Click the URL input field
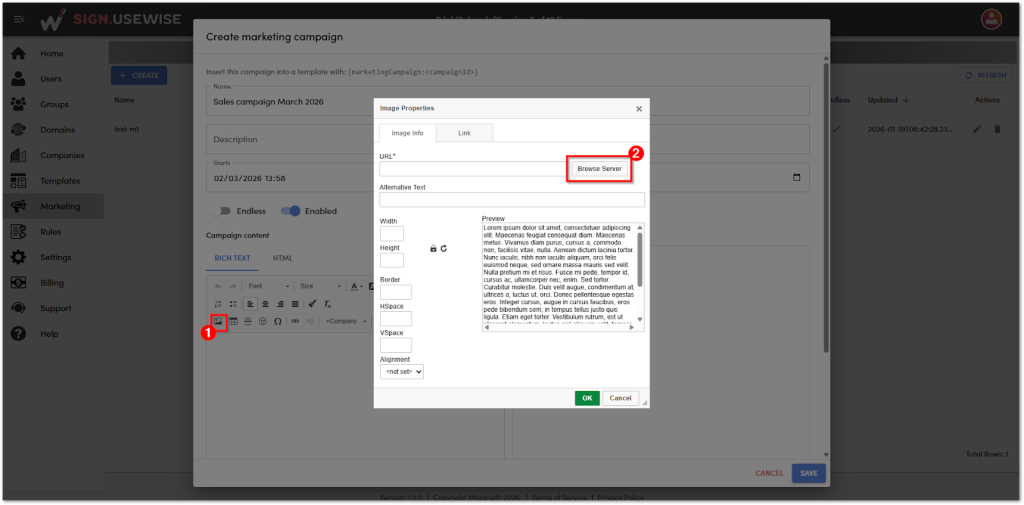 [471, 170]
